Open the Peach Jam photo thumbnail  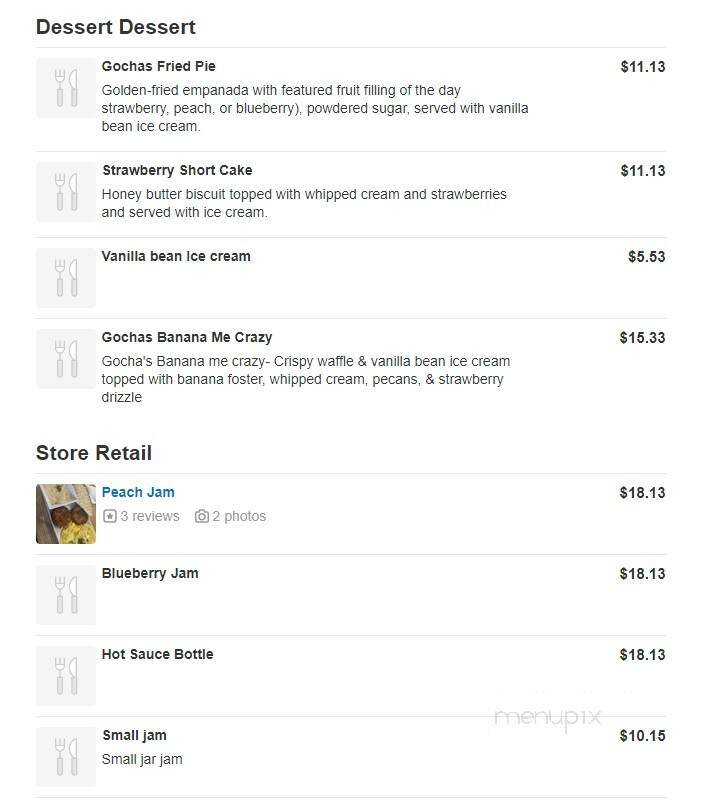click(66, 513)
